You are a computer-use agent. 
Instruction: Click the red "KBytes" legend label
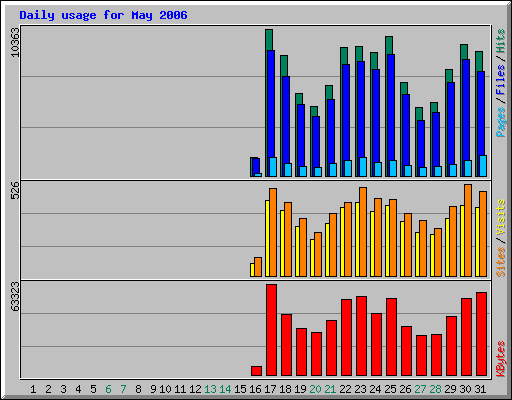(500, 359)
